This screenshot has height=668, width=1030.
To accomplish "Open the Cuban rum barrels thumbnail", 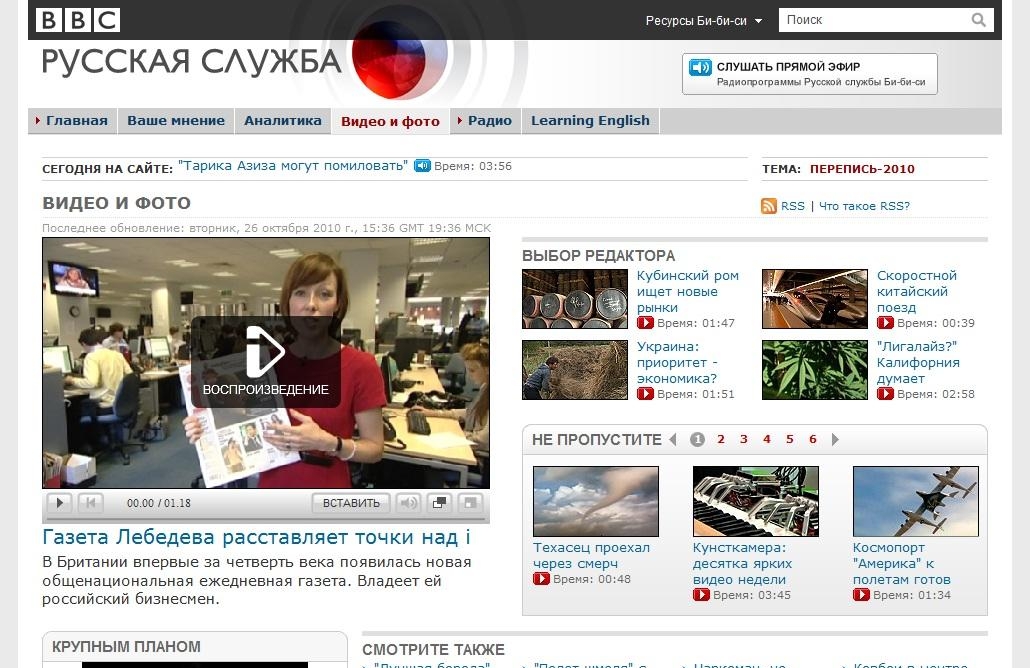I will tap(575, 299).
